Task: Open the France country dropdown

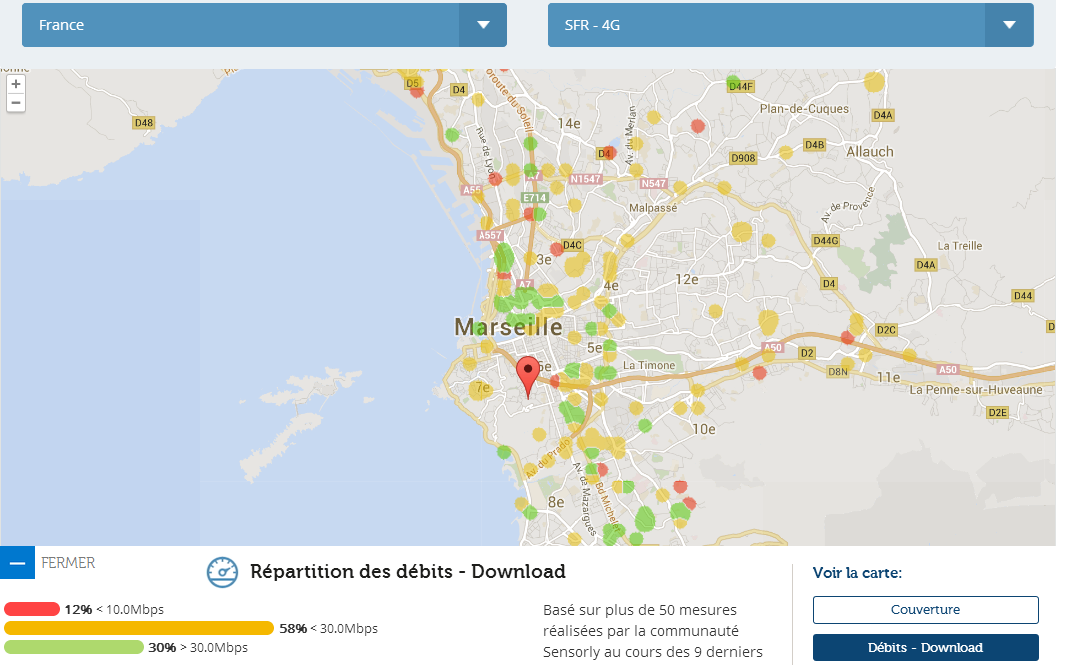Action: [x=240, y=25]
